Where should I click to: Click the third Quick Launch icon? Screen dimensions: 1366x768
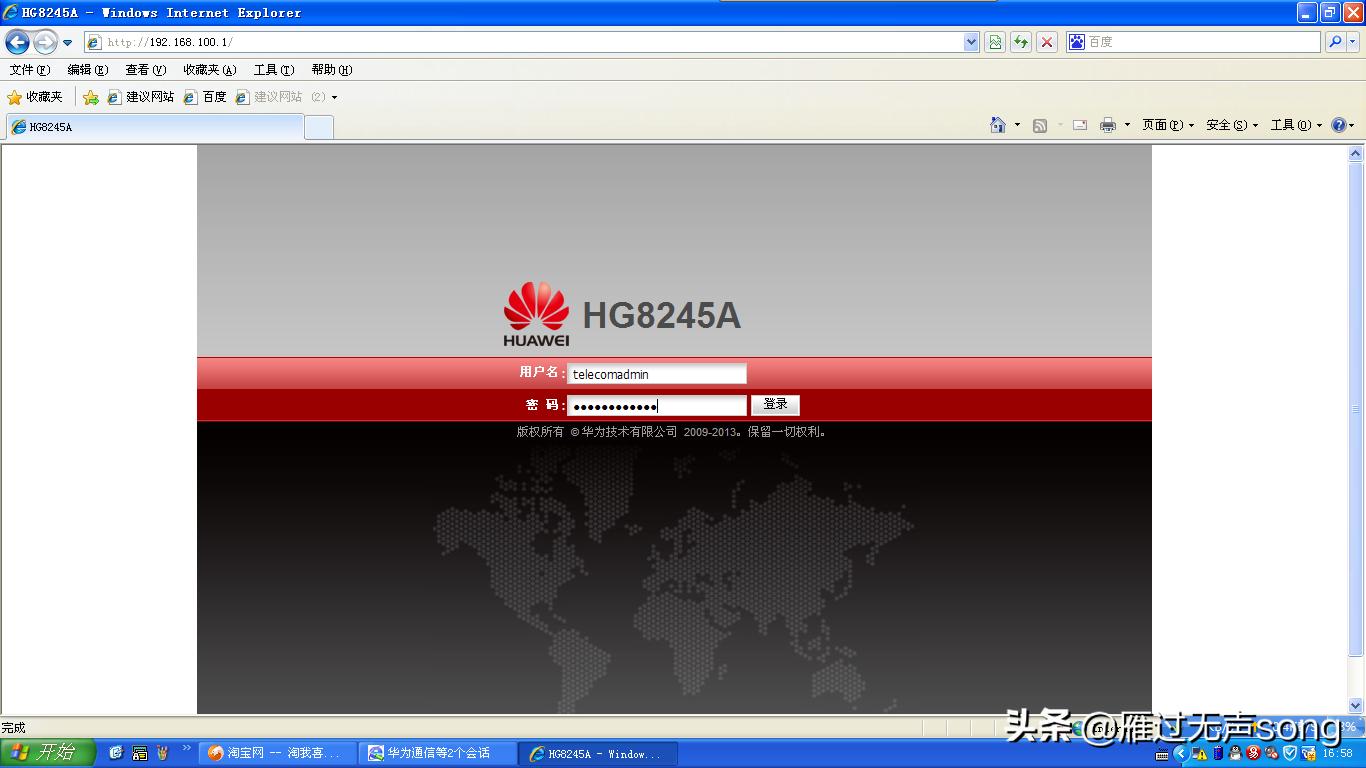point(162,753)
